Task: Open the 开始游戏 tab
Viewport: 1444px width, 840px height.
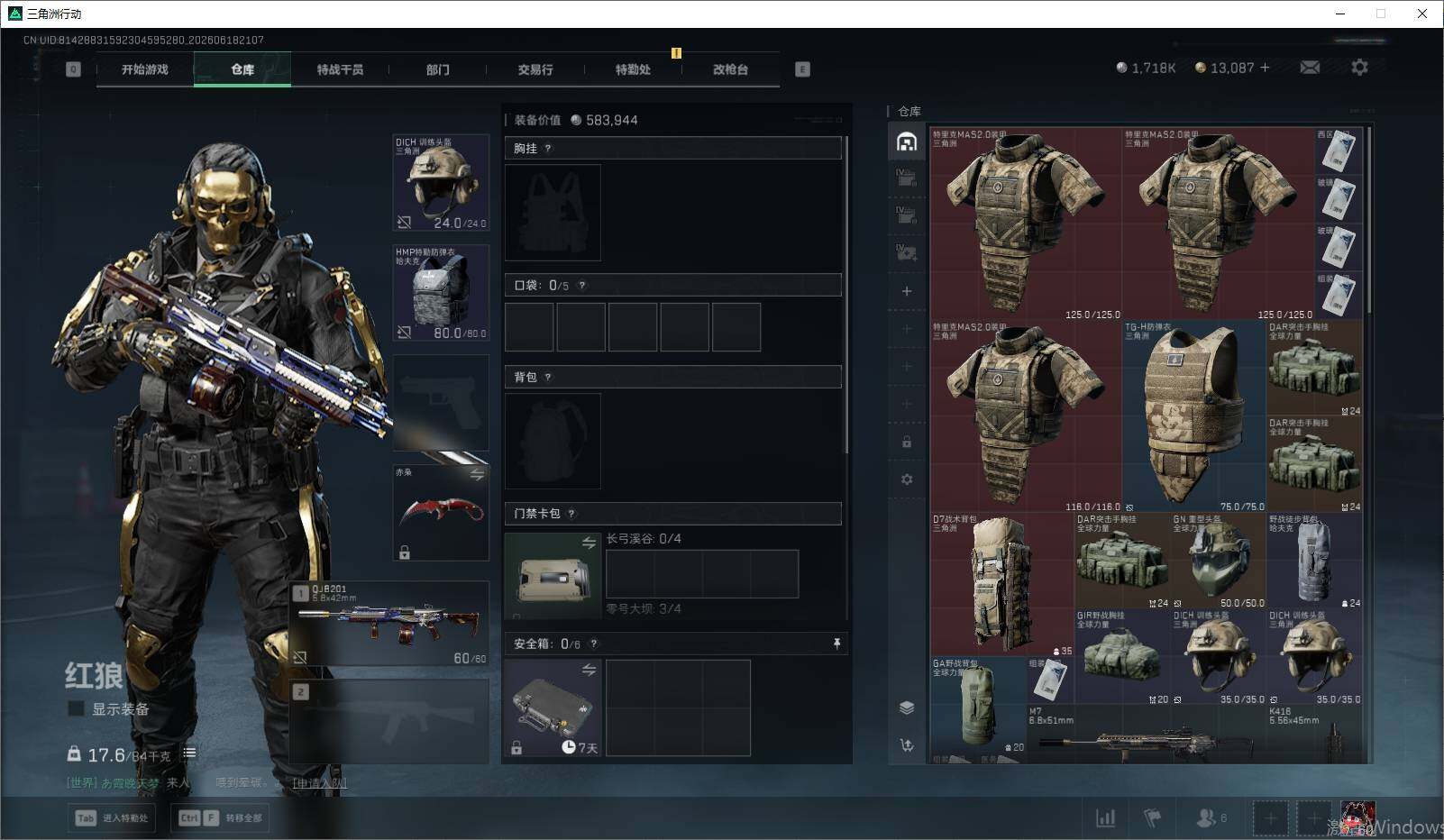Action: pyautogui.click(x=145, y=69)
